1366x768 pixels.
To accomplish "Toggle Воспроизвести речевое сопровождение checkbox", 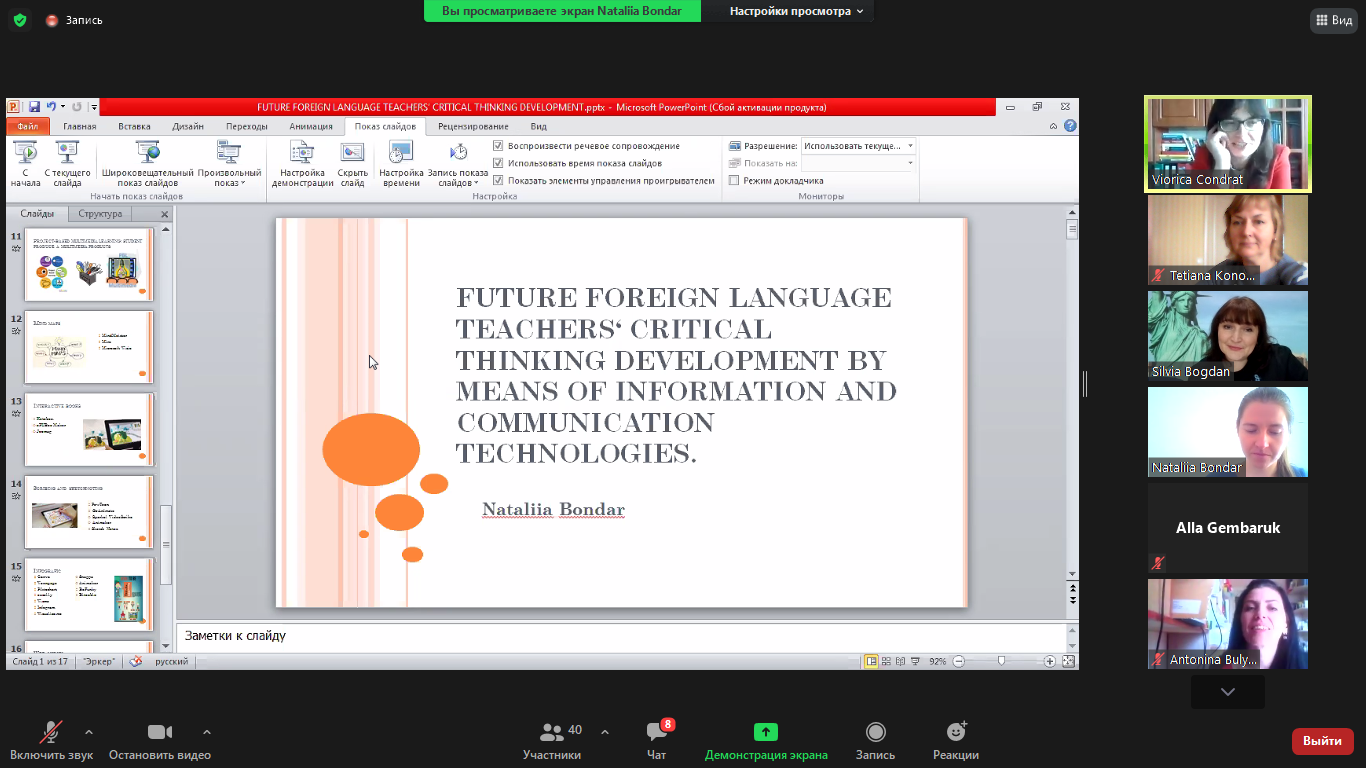I will [498, 146].
